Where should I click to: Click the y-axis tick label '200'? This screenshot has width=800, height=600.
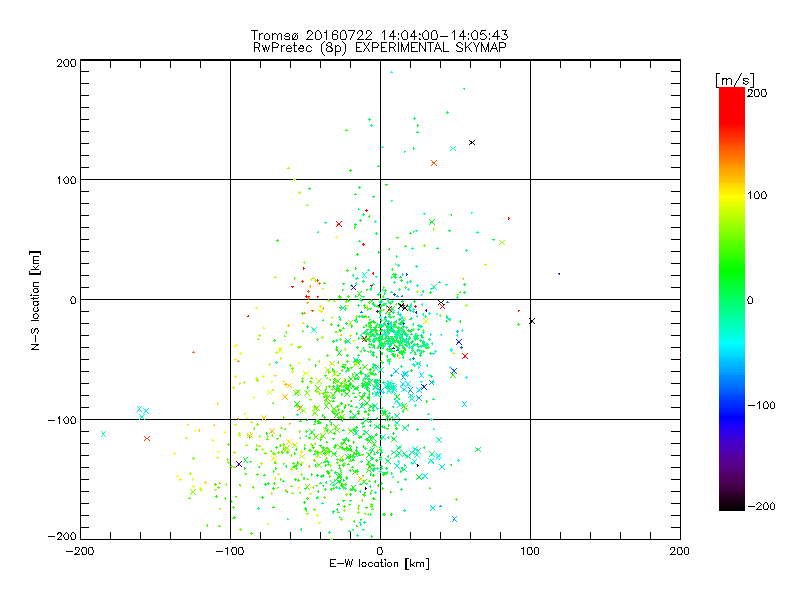point(66,63)
